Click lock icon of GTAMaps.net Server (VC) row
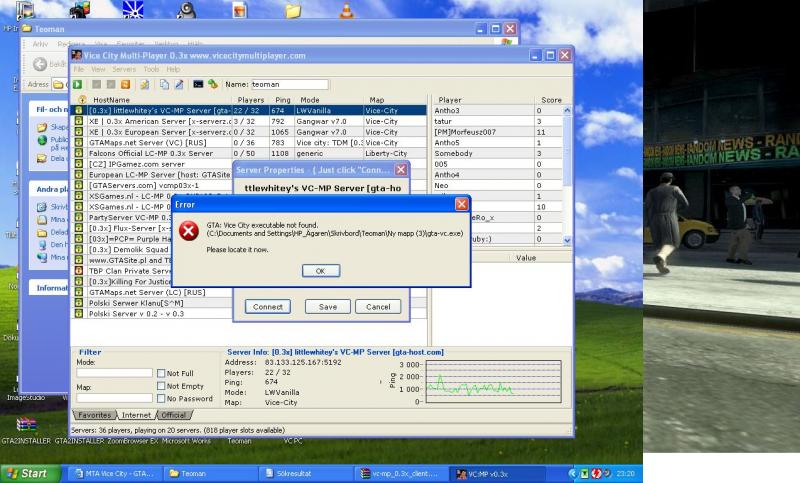 coord(79,142)
